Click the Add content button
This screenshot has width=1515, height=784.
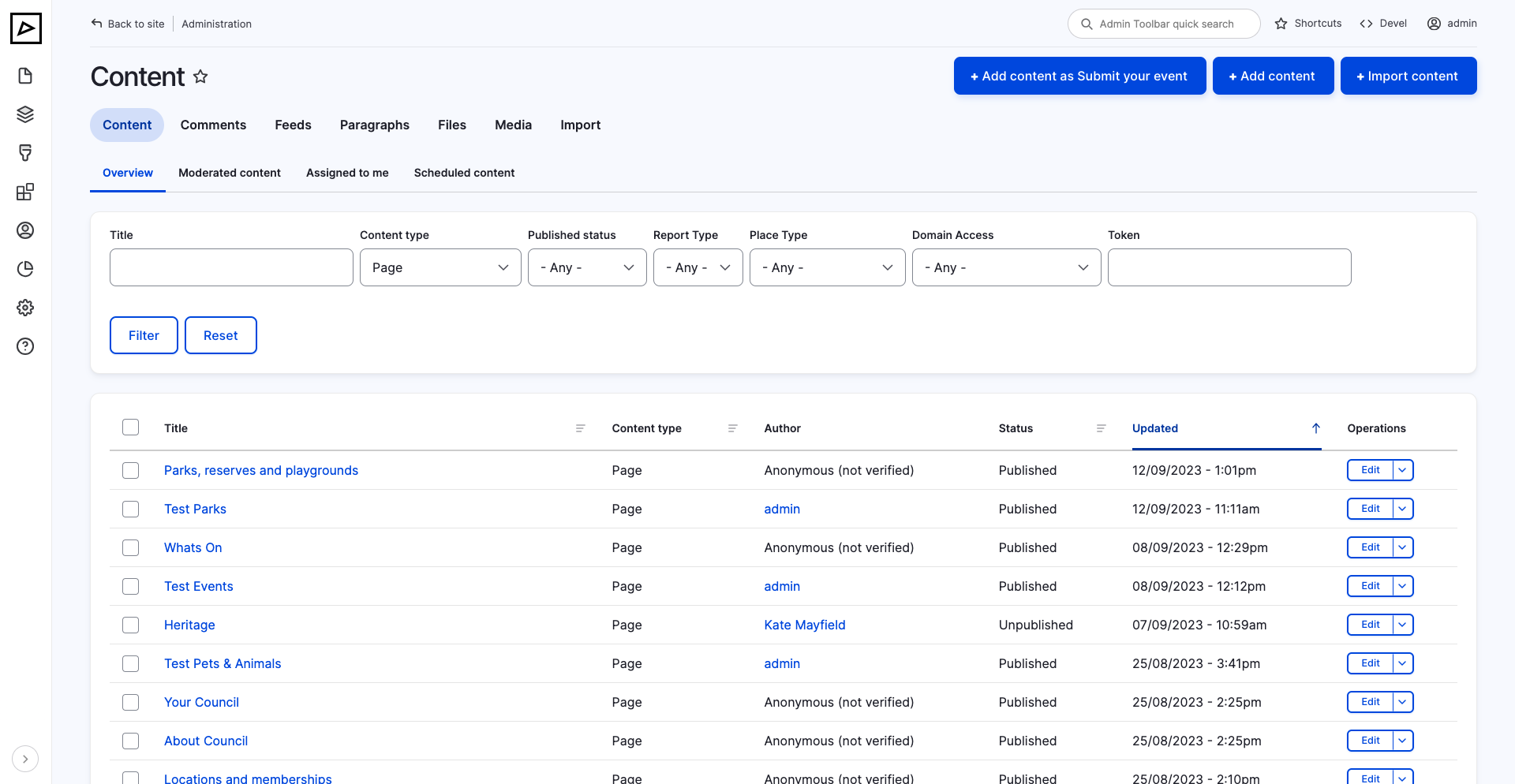(1273, 76)
